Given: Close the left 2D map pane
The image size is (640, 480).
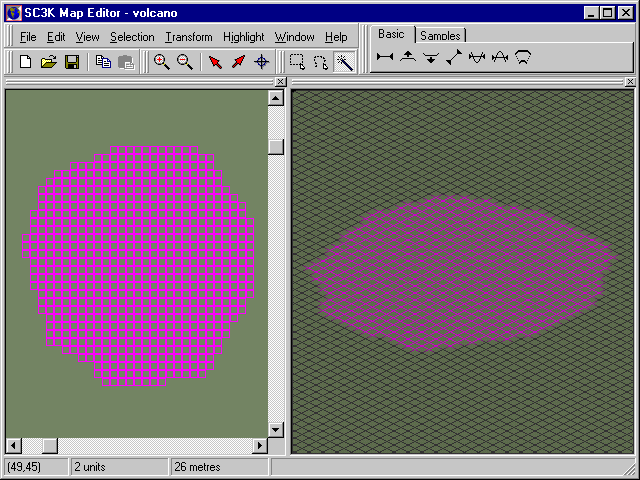Looking at the screenshot, I should coord(280,82).
